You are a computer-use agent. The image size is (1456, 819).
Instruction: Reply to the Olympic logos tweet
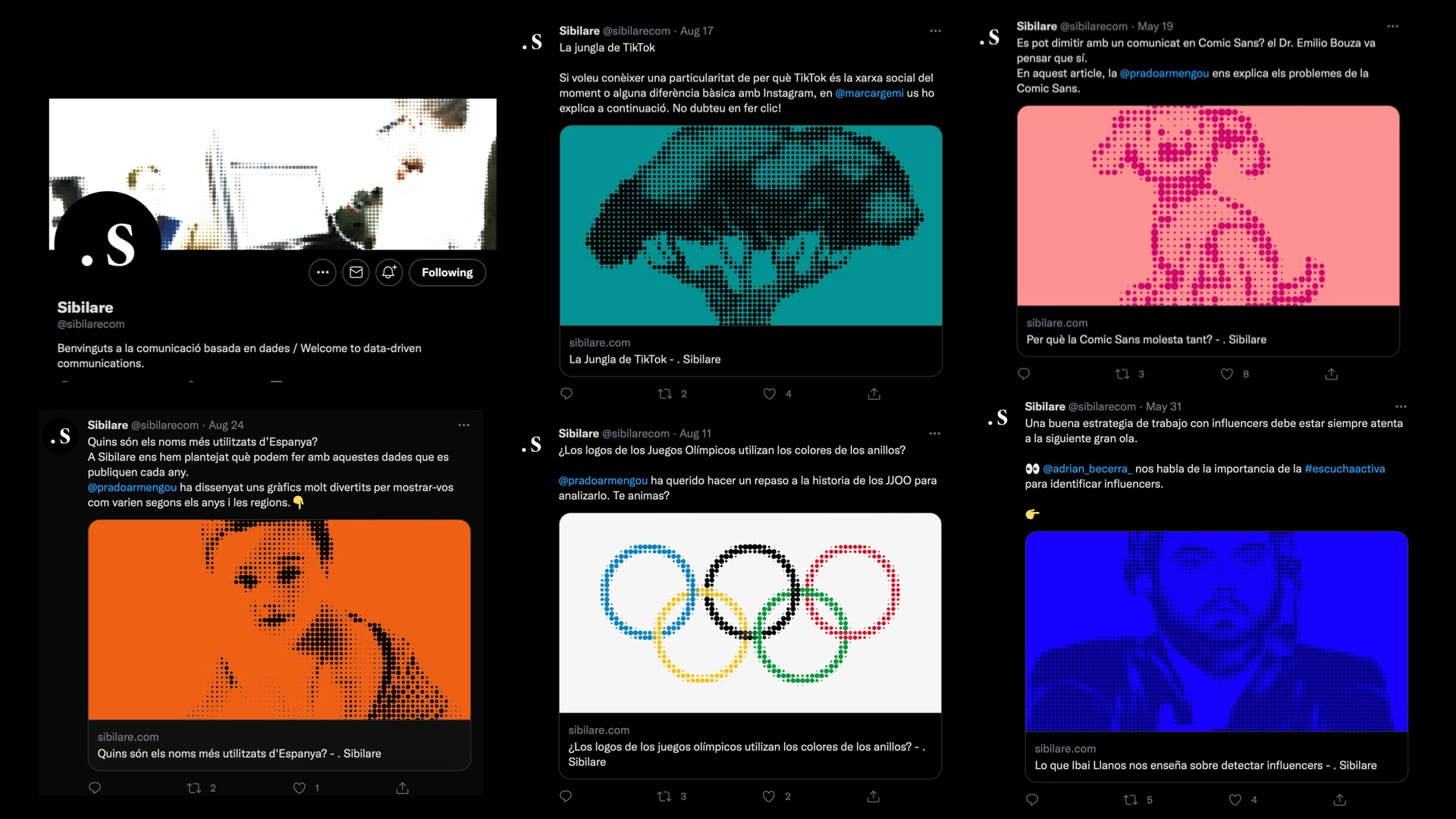click(x=566, y=796)
